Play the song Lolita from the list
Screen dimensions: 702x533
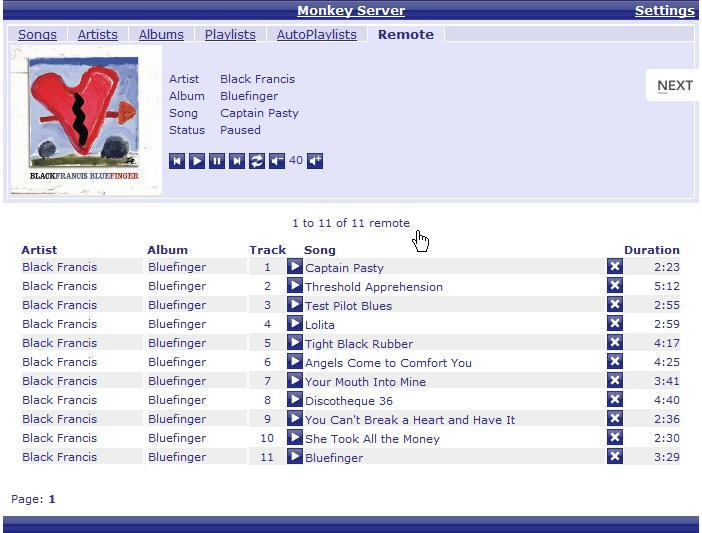295,324
